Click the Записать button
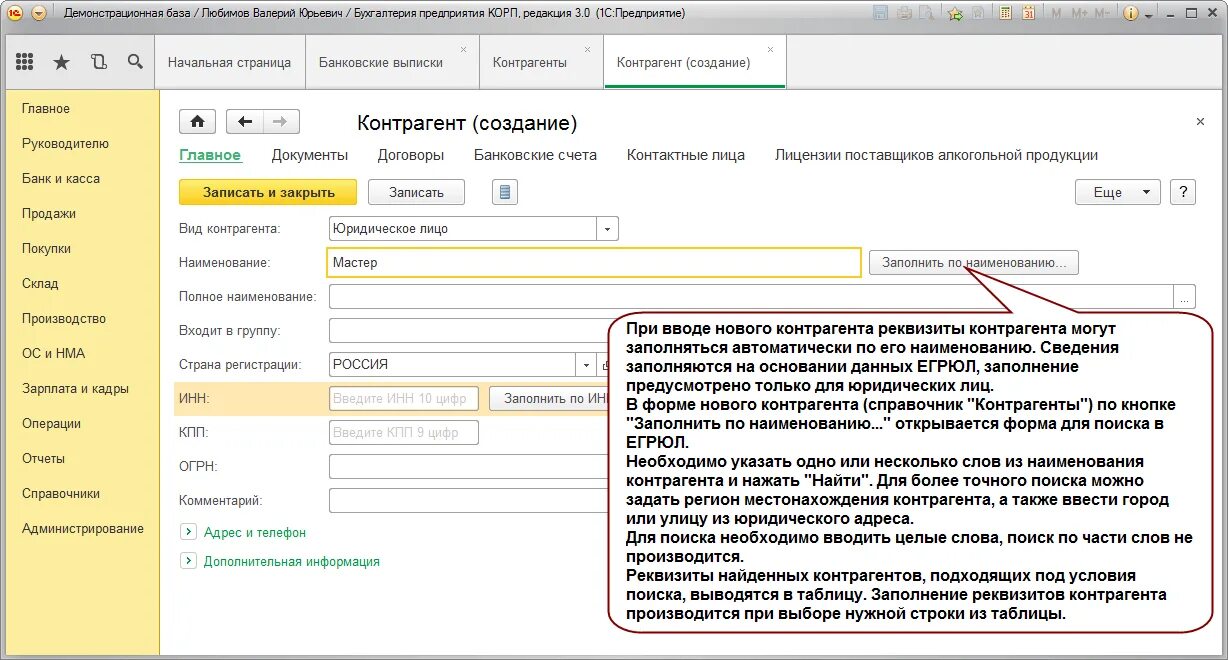Screen dimensions: 1228x660 click(x=416, y=192)
